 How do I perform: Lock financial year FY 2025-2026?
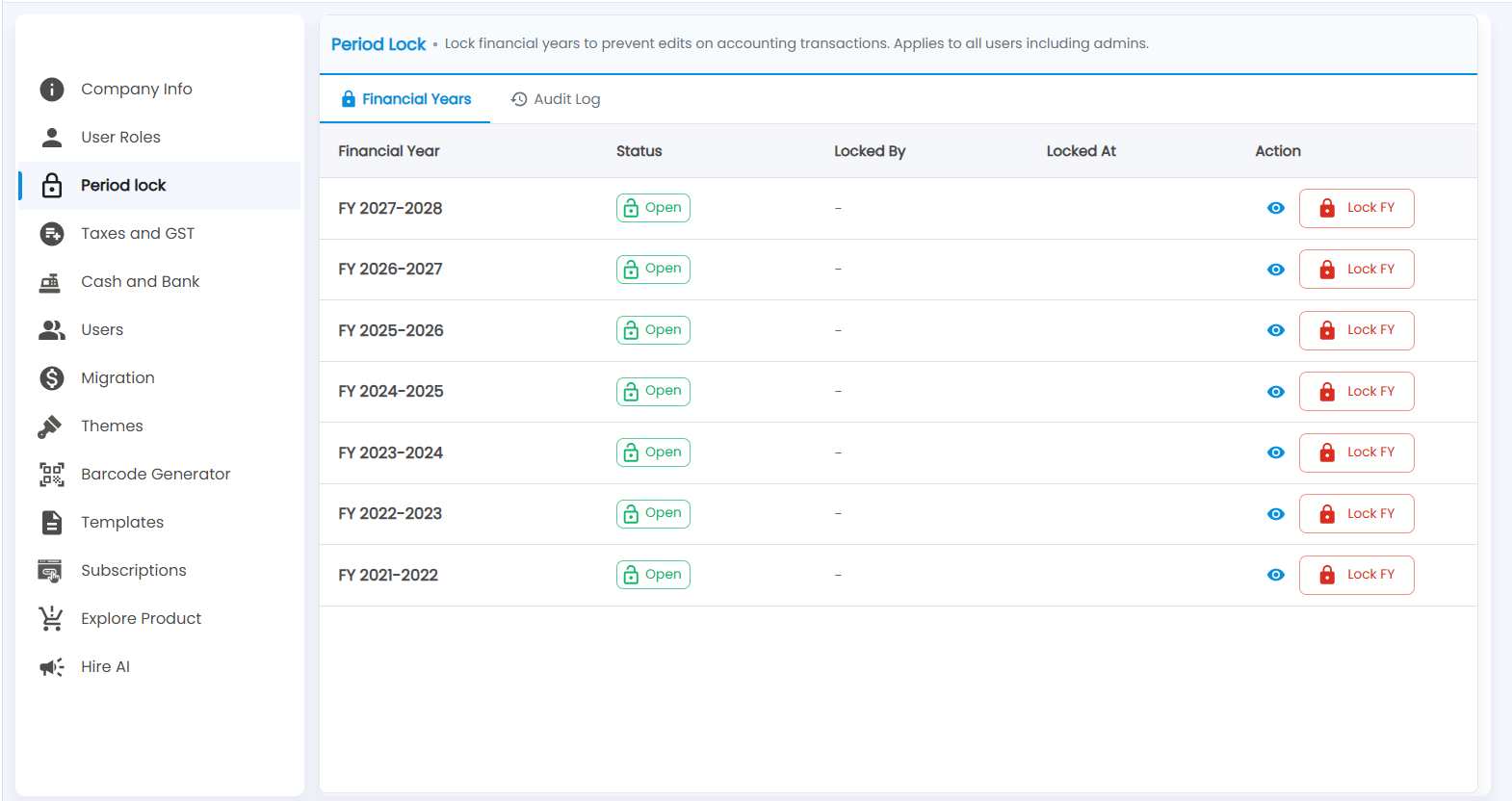click(1356, 330)
